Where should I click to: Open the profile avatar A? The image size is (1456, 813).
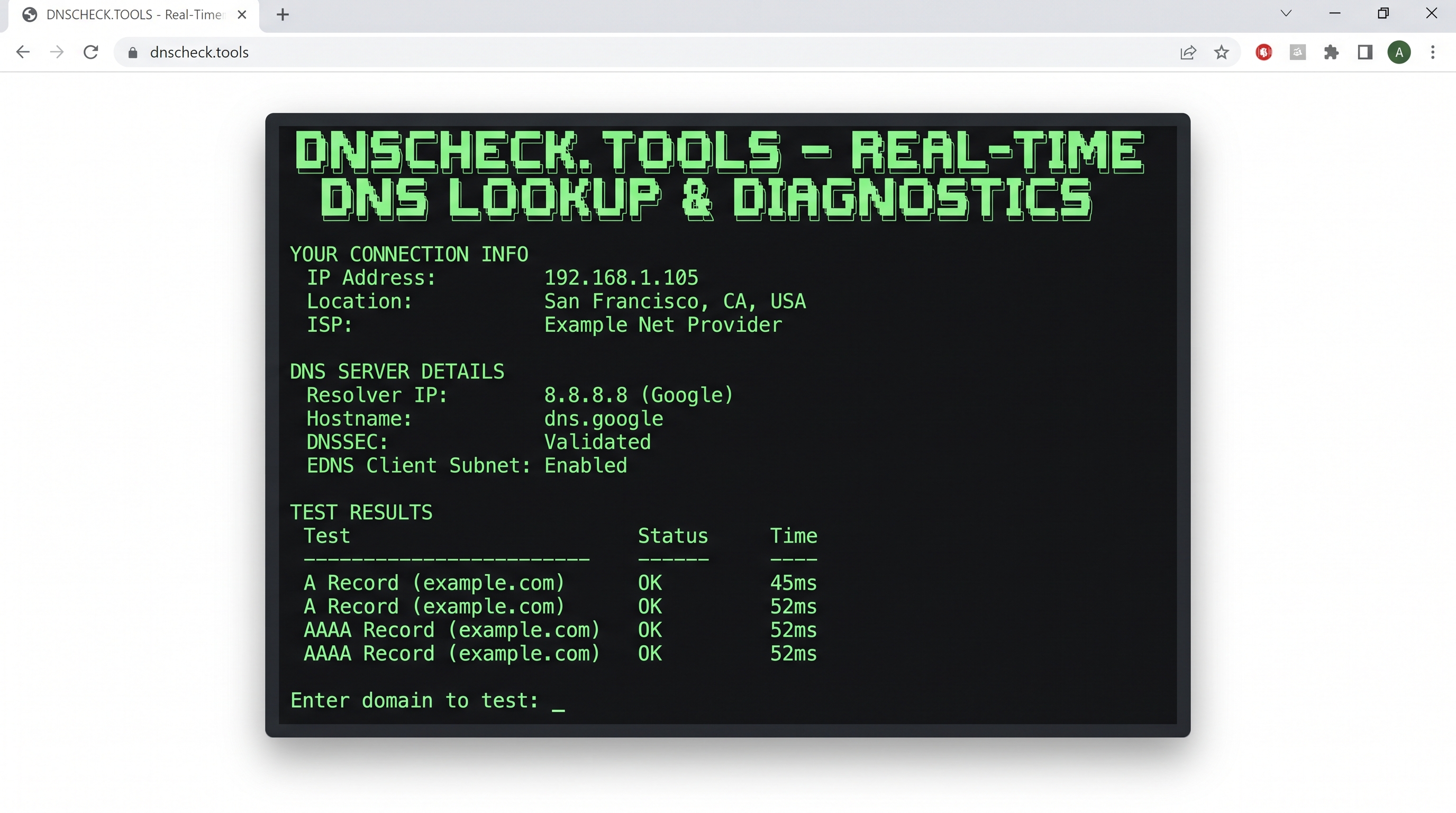(1399, 52)
